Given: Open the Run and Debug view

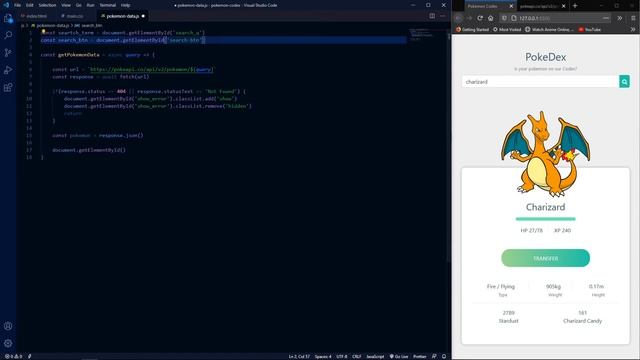Looking at the screenshot, I should pos(8,70).
